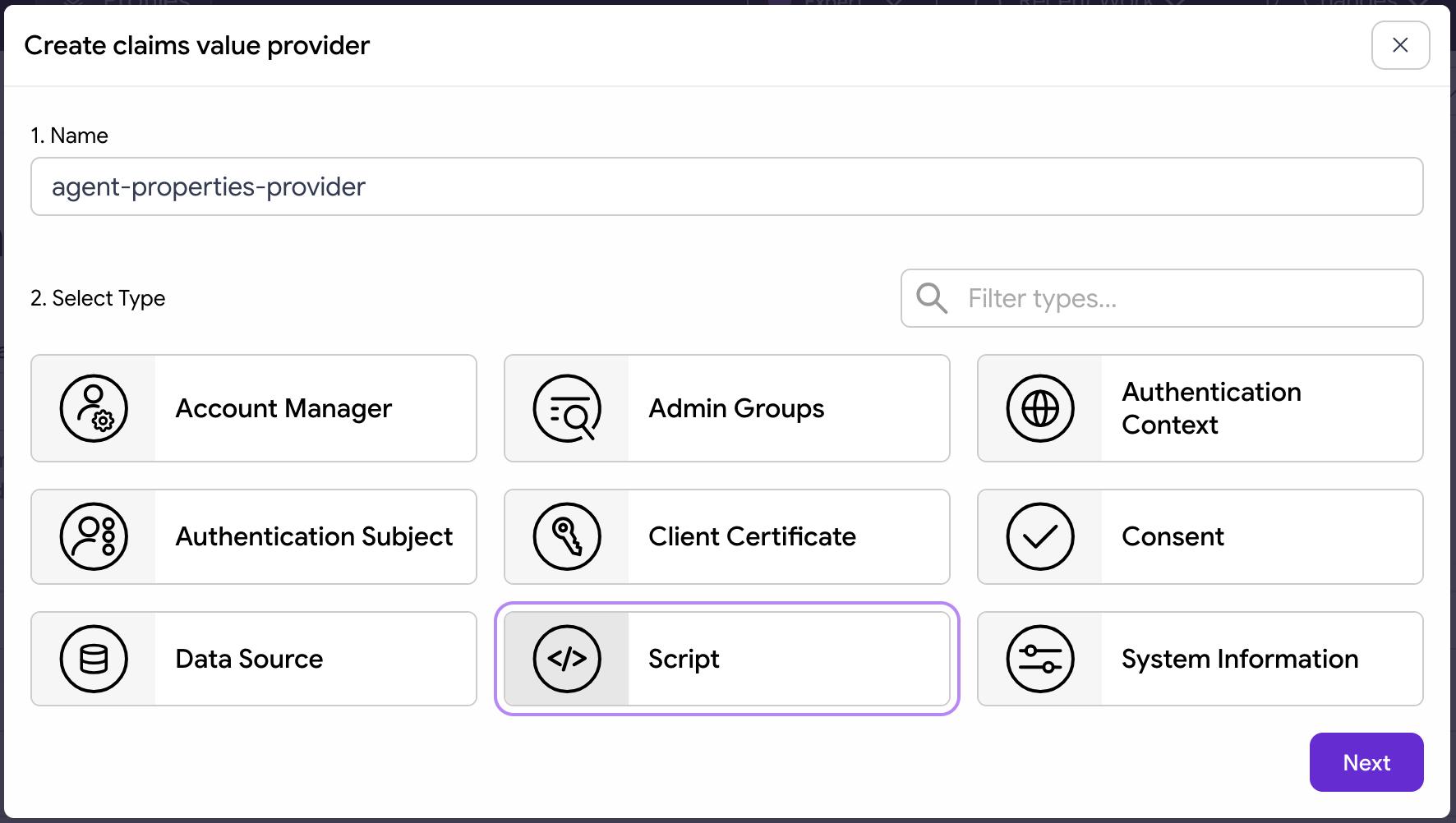This screenshot has height=823, width=1456.
Task: Click the Client Certificate key icon
Action: [x=567, y=536]
